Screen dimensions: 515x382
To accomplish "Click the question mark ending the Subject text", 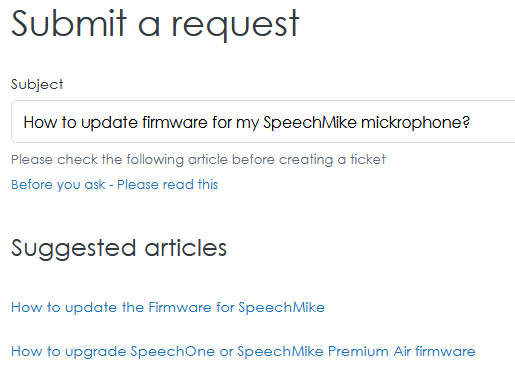I will [466, 122].
